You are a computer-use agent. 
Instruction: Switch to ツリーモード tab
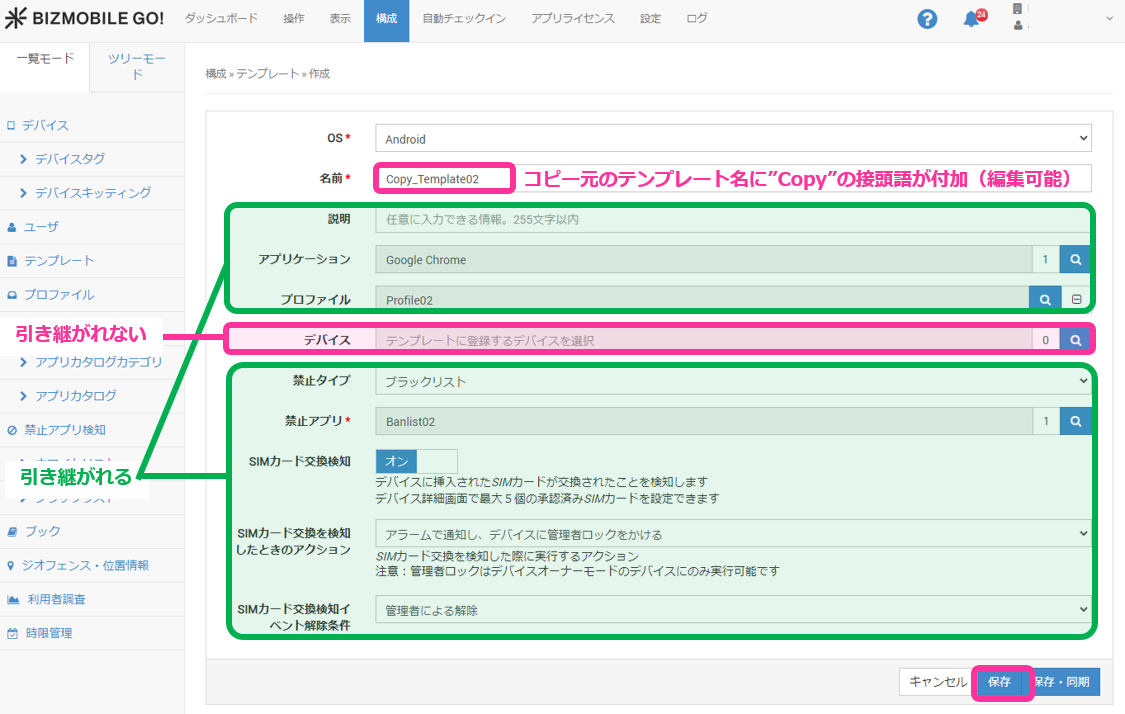coord(137,67)
